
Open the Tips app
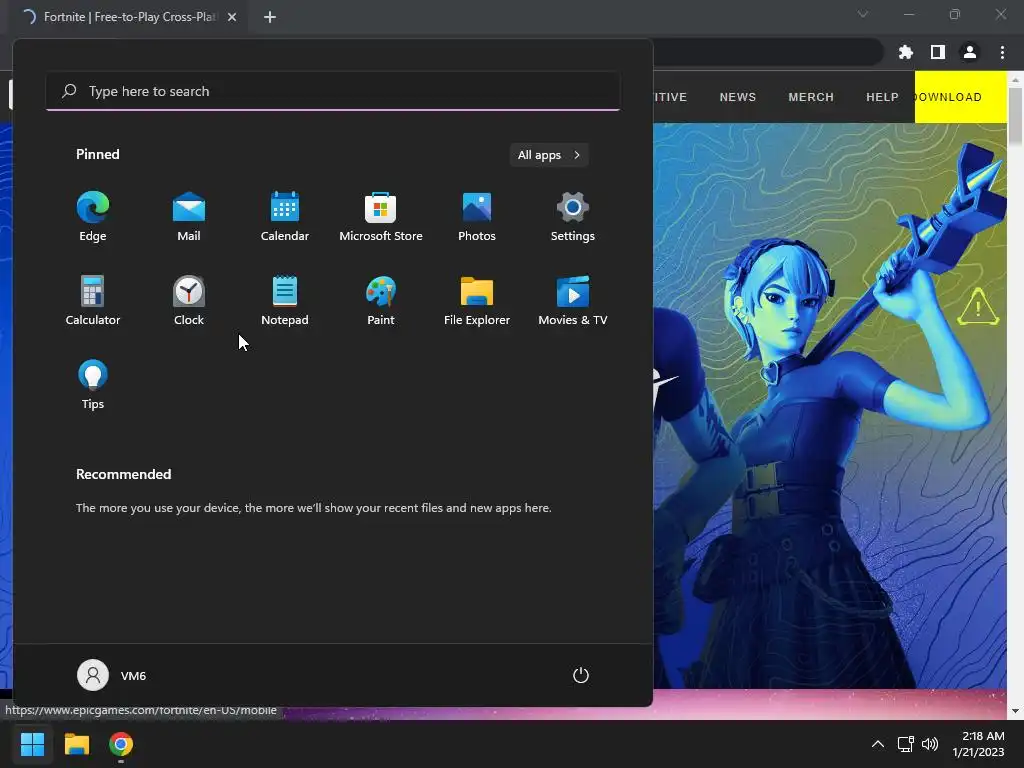93,385
